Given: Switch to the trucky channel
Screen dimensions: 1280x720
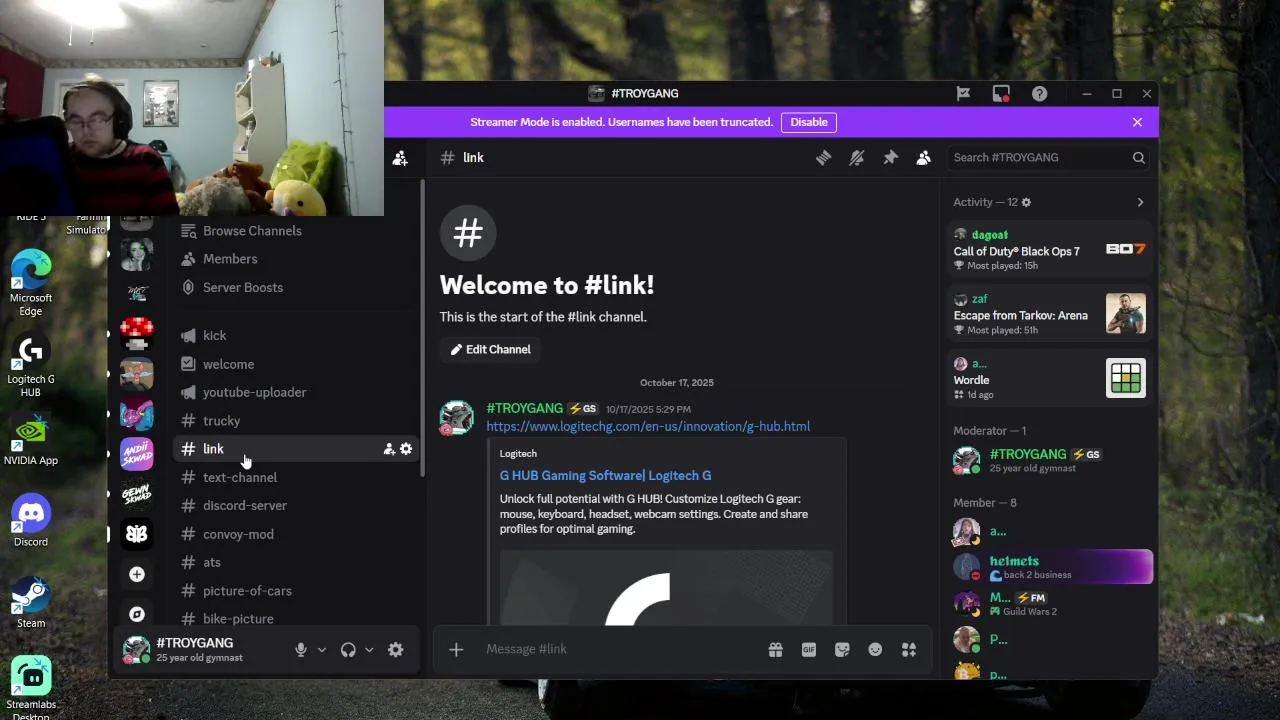Looking at the screenshot, I should [296, 421].
